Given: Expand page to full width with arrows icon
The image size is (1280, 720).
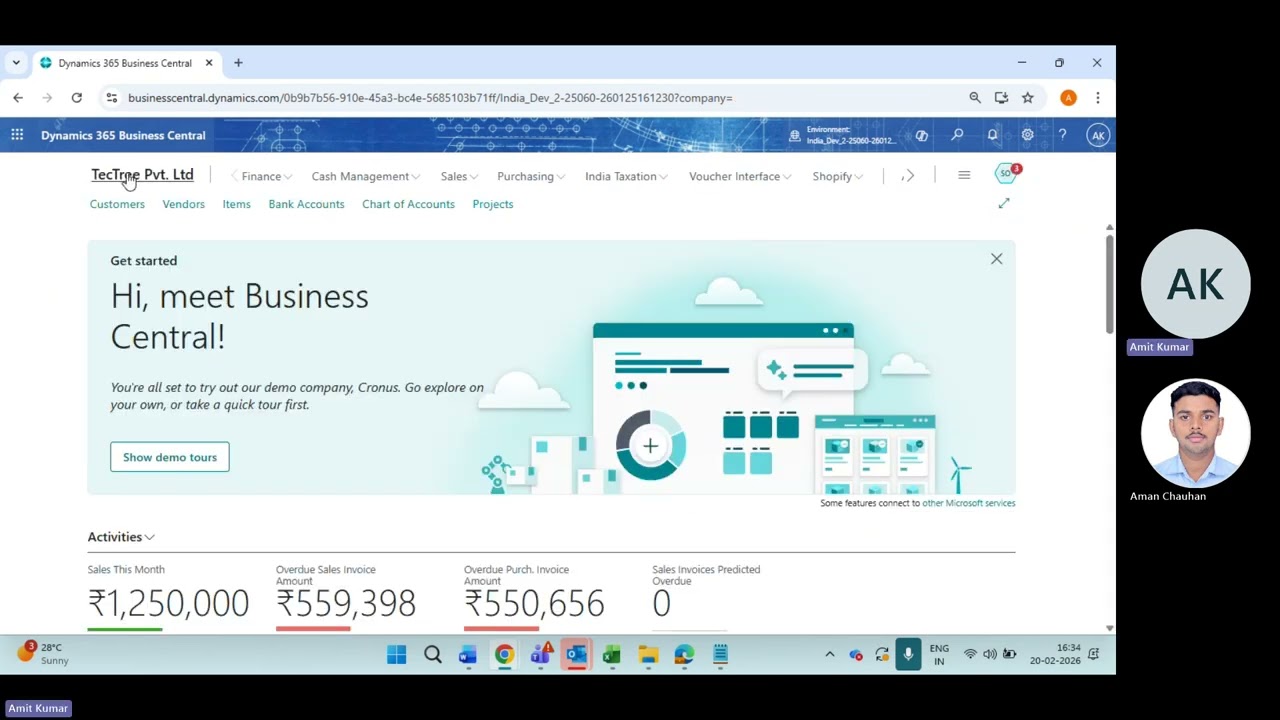Looking at the screenshot, I should coord(1004,204).
